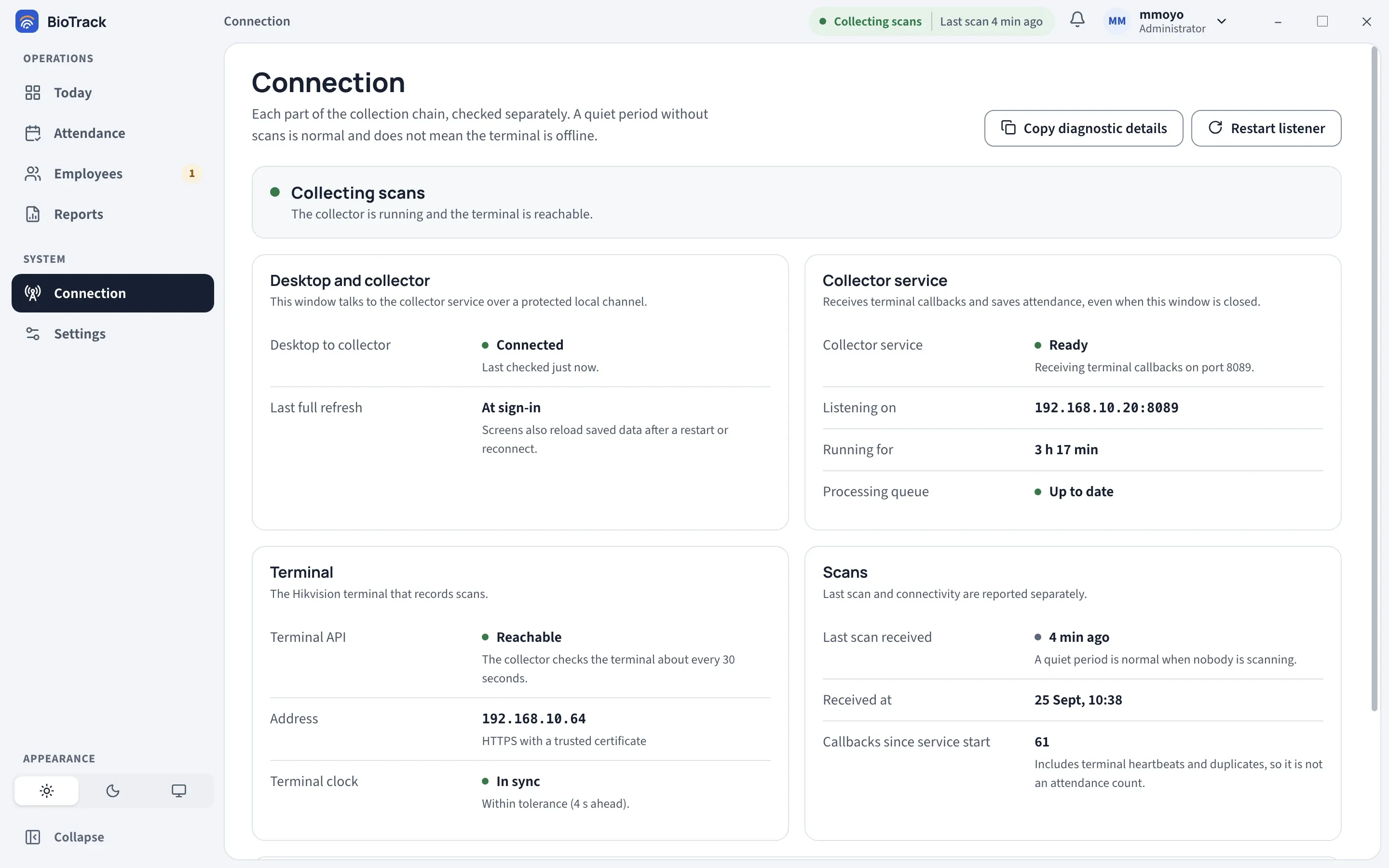
Task: Click the '25 Sept, 10:38' received time
Action: click(x=1078, y=700)
